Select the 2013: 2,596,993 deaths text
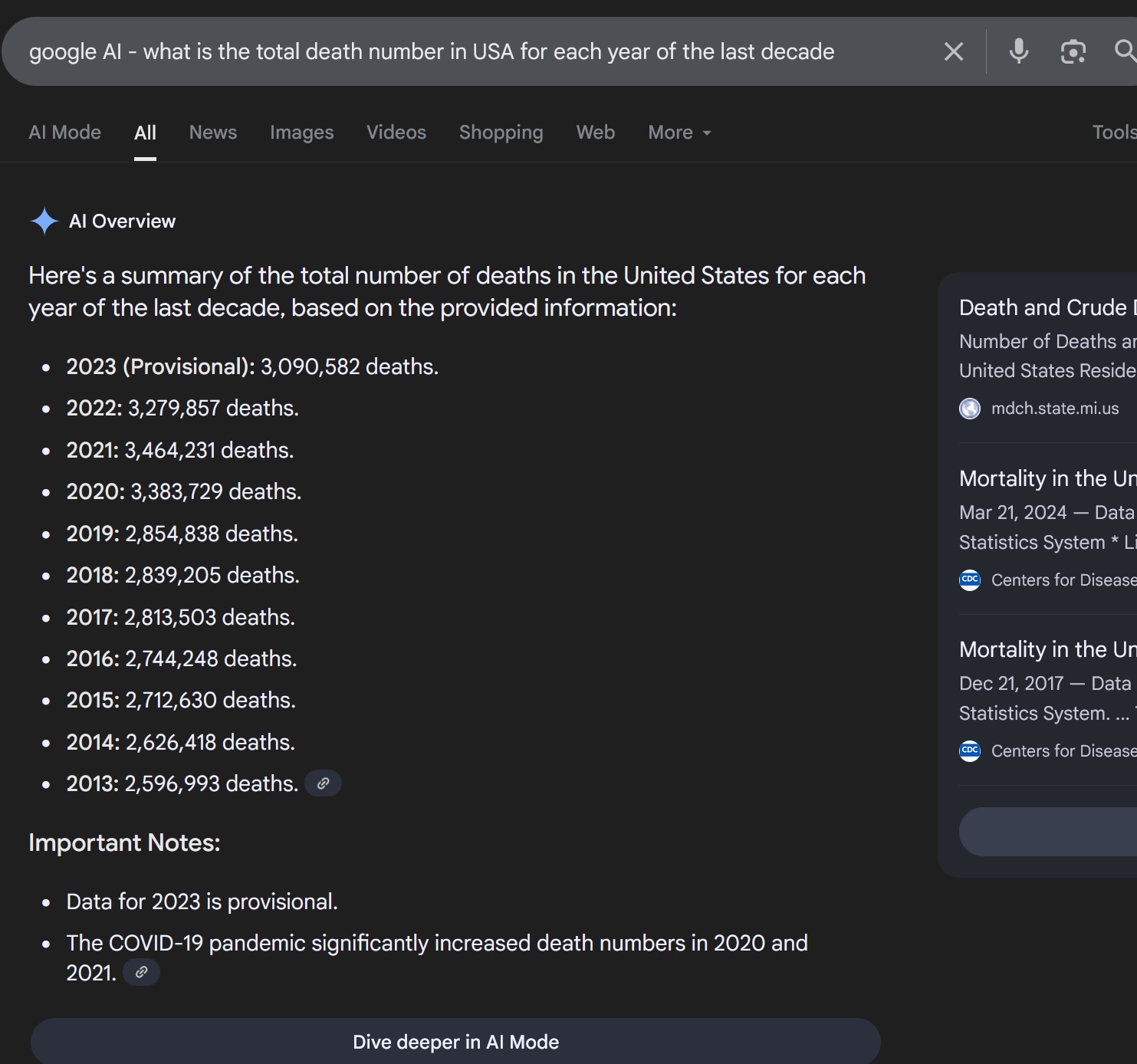 (x=182, y=783)
